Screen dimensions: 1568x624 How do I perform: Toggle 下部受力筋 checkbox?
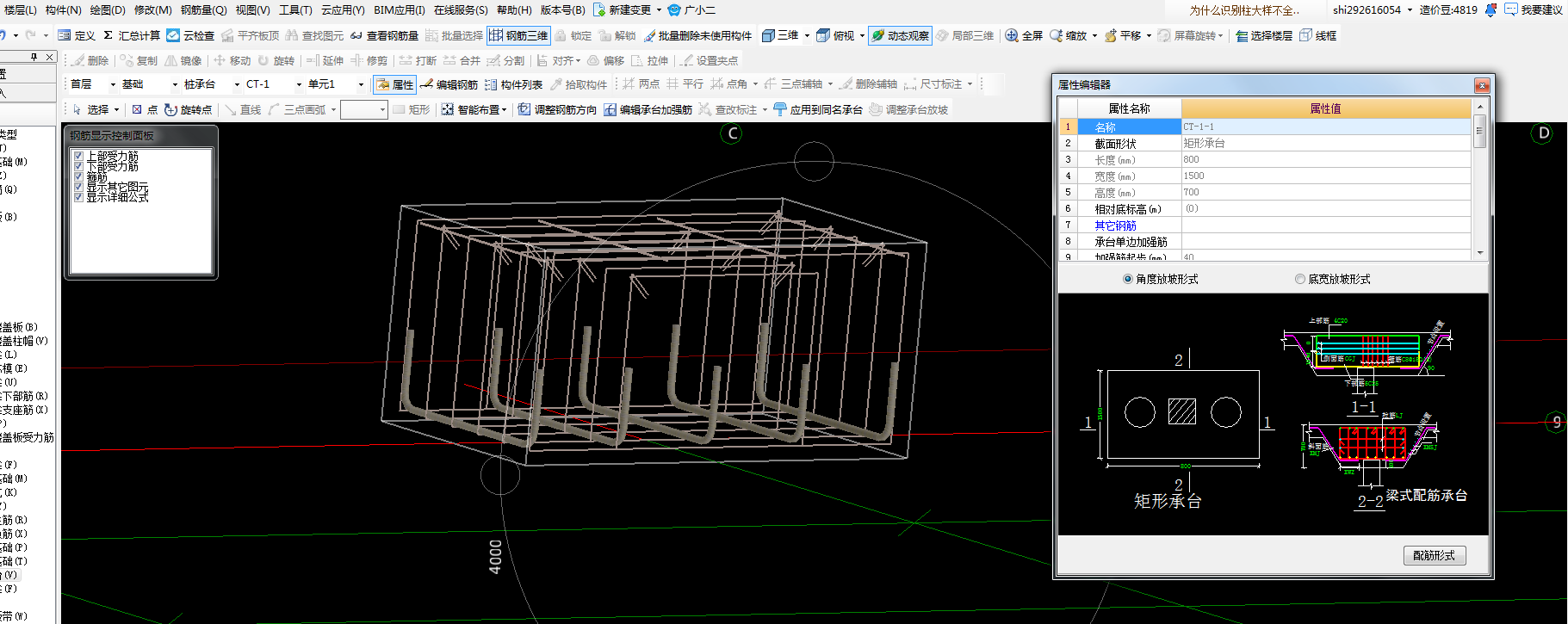[x=79, y=166]
